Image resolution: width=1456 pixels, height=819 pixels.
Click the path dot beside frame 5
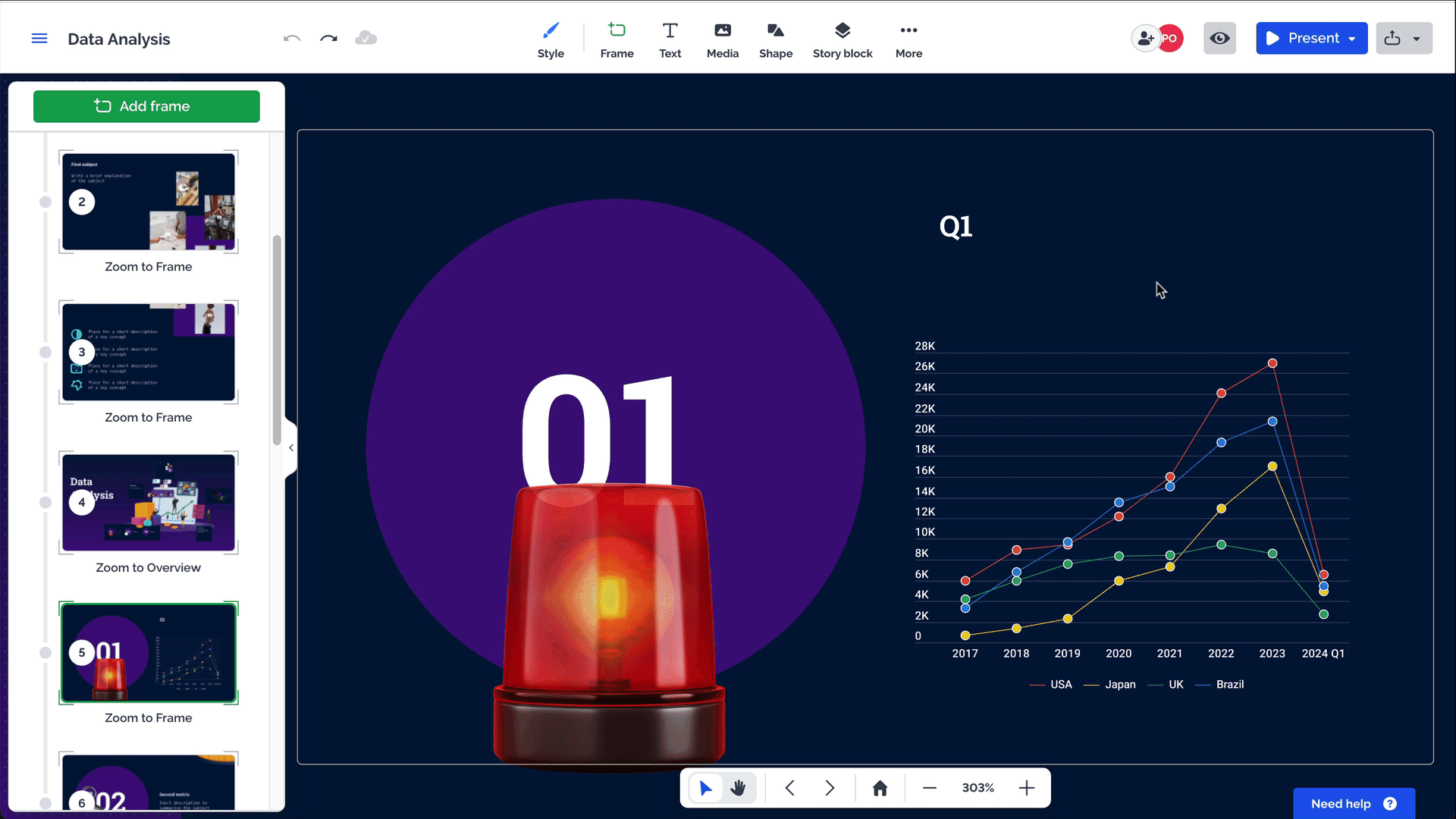[45, 652]
